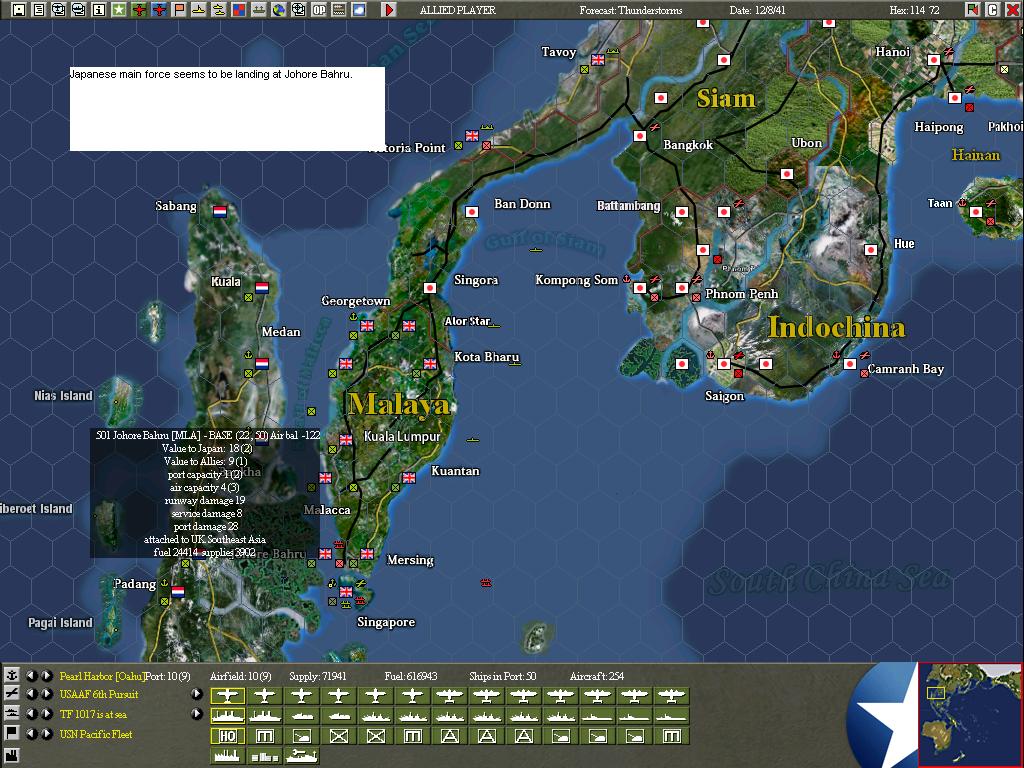This screenshot has width=1024, height=768.
Task: Open the globe world map icon
Action: click(278, 9)
